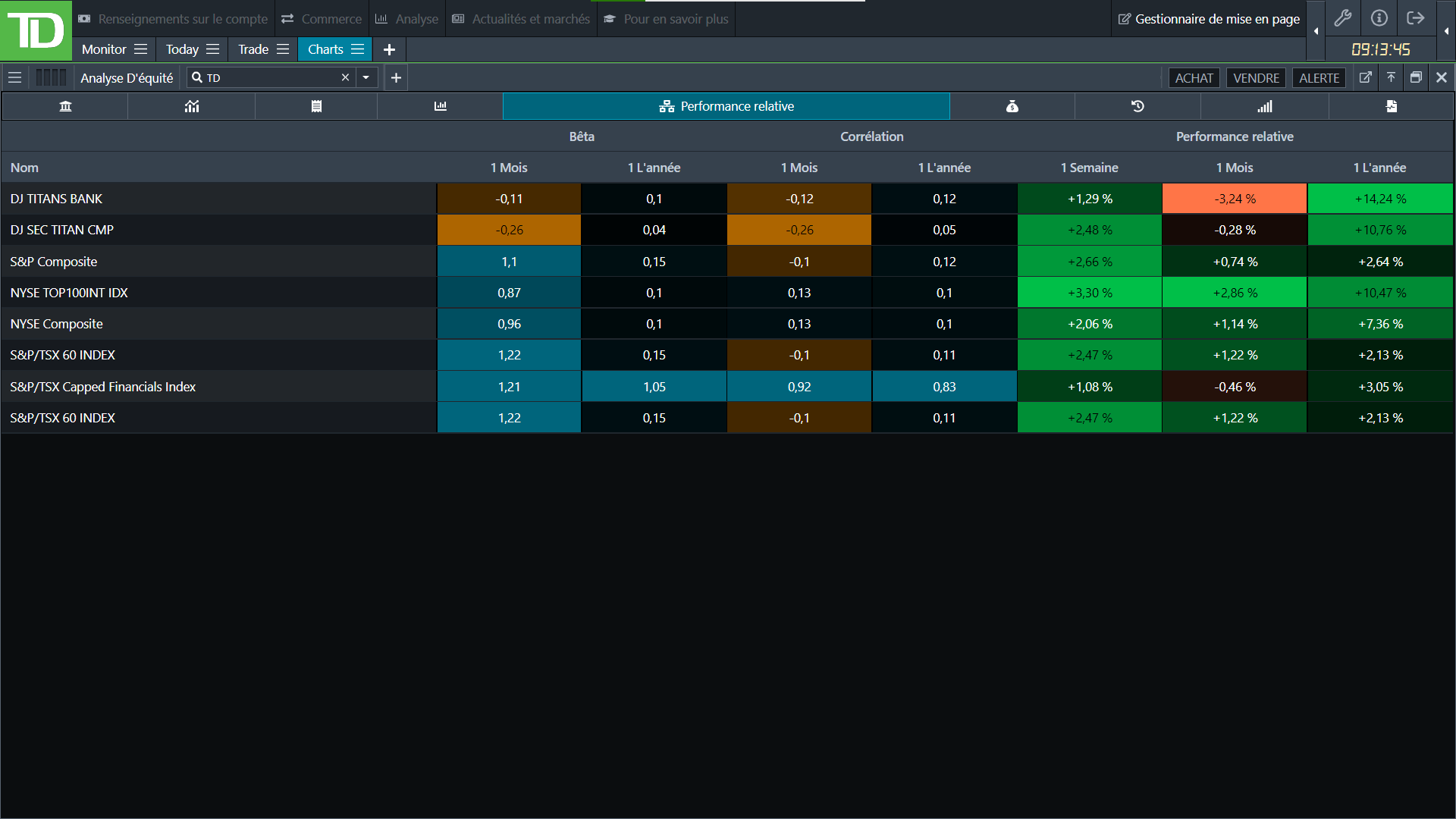Click the logout arrow icon

click(x=1415, y=18)
